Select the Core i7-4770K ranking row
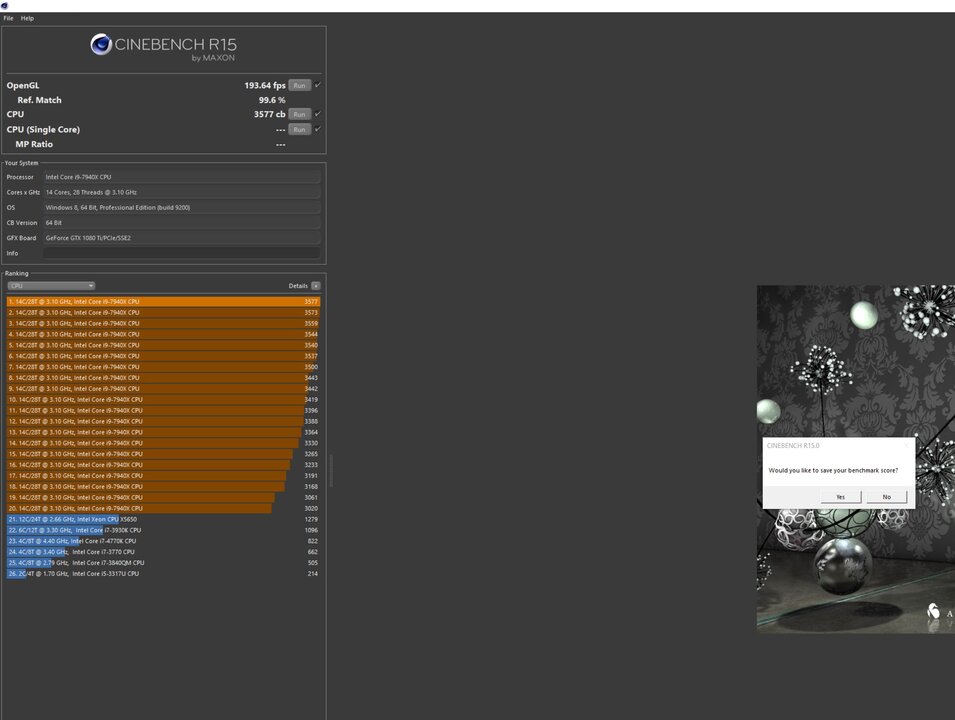955x720 pixels. (163, 541)
